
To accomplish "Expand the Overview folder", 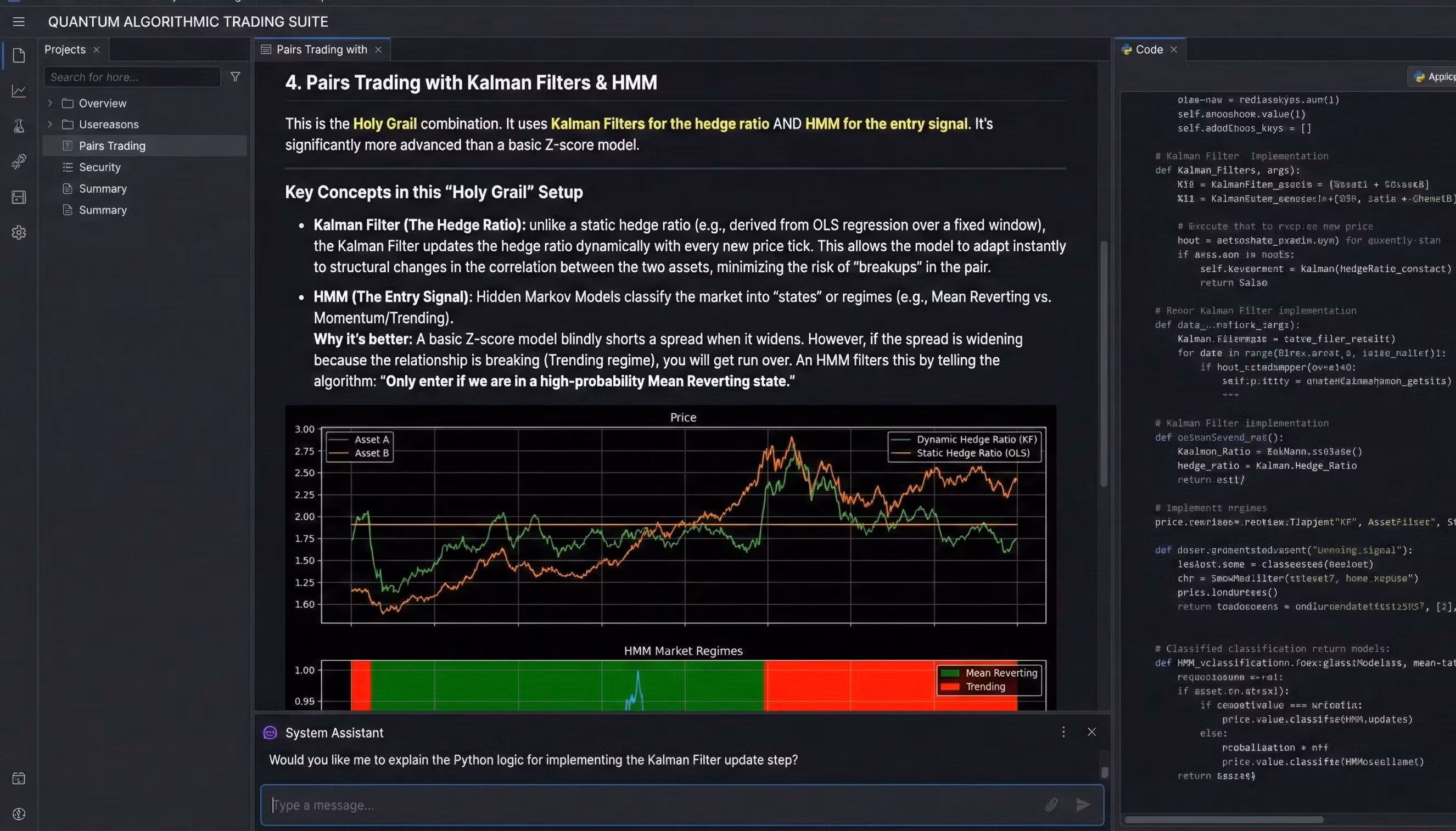I will coord(50,103).
